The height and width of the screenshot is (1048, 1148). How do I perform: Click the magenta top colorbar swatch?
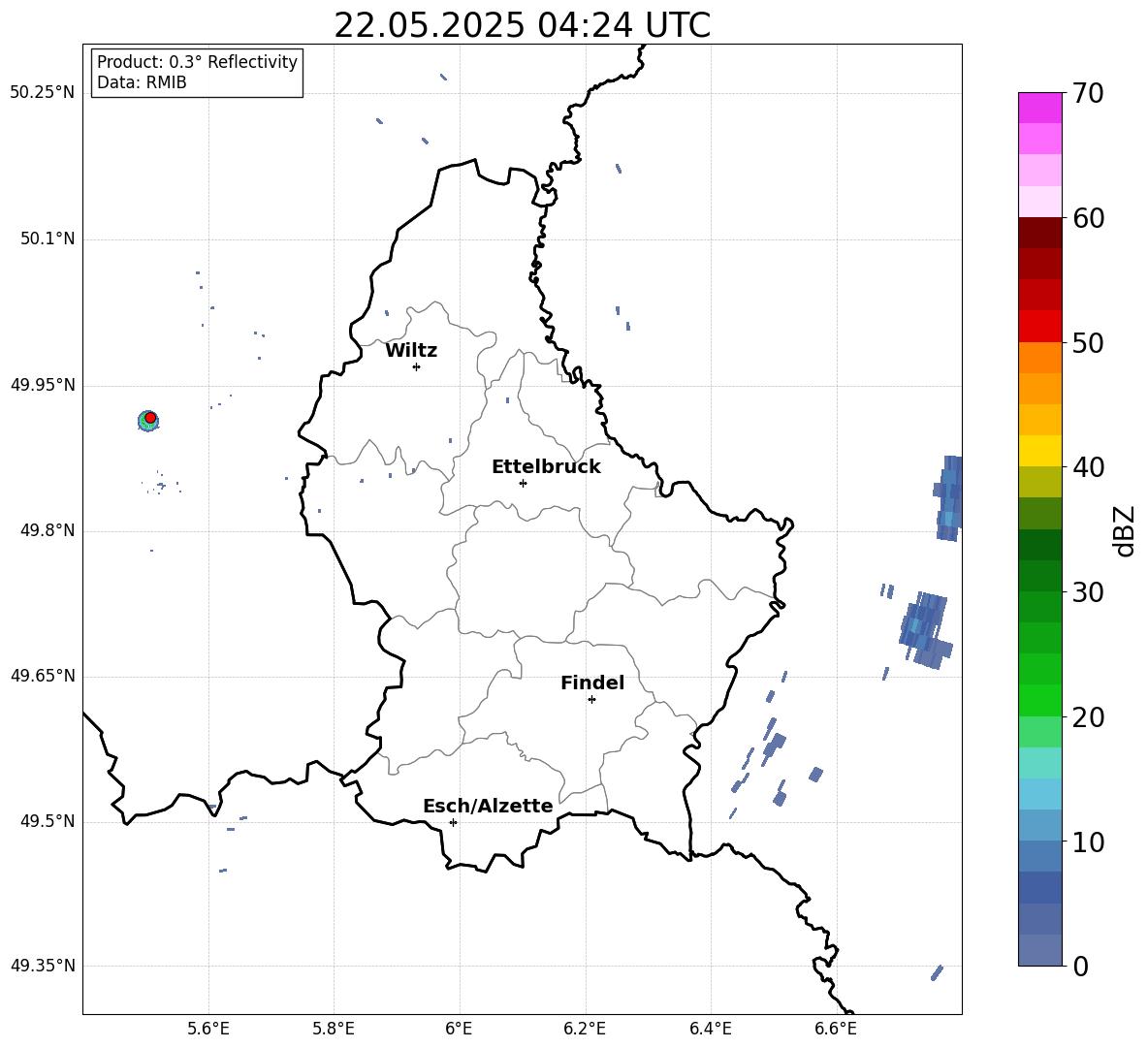pyautogui.click(x=1039, y=108)
